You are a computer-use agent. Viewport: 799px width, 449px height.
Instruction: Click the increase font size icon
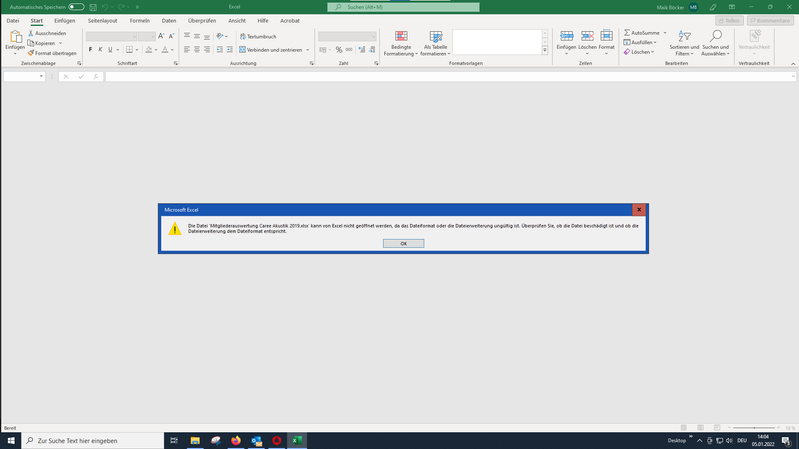pos(161,36)
